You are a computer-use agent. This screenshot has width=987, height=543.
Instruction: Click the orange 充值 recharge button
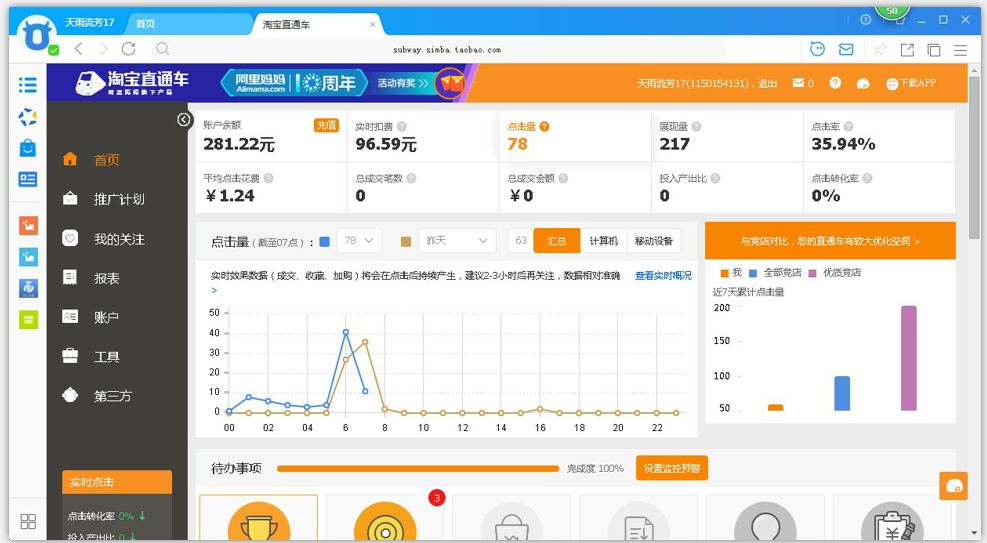click(x=326, y=125)
